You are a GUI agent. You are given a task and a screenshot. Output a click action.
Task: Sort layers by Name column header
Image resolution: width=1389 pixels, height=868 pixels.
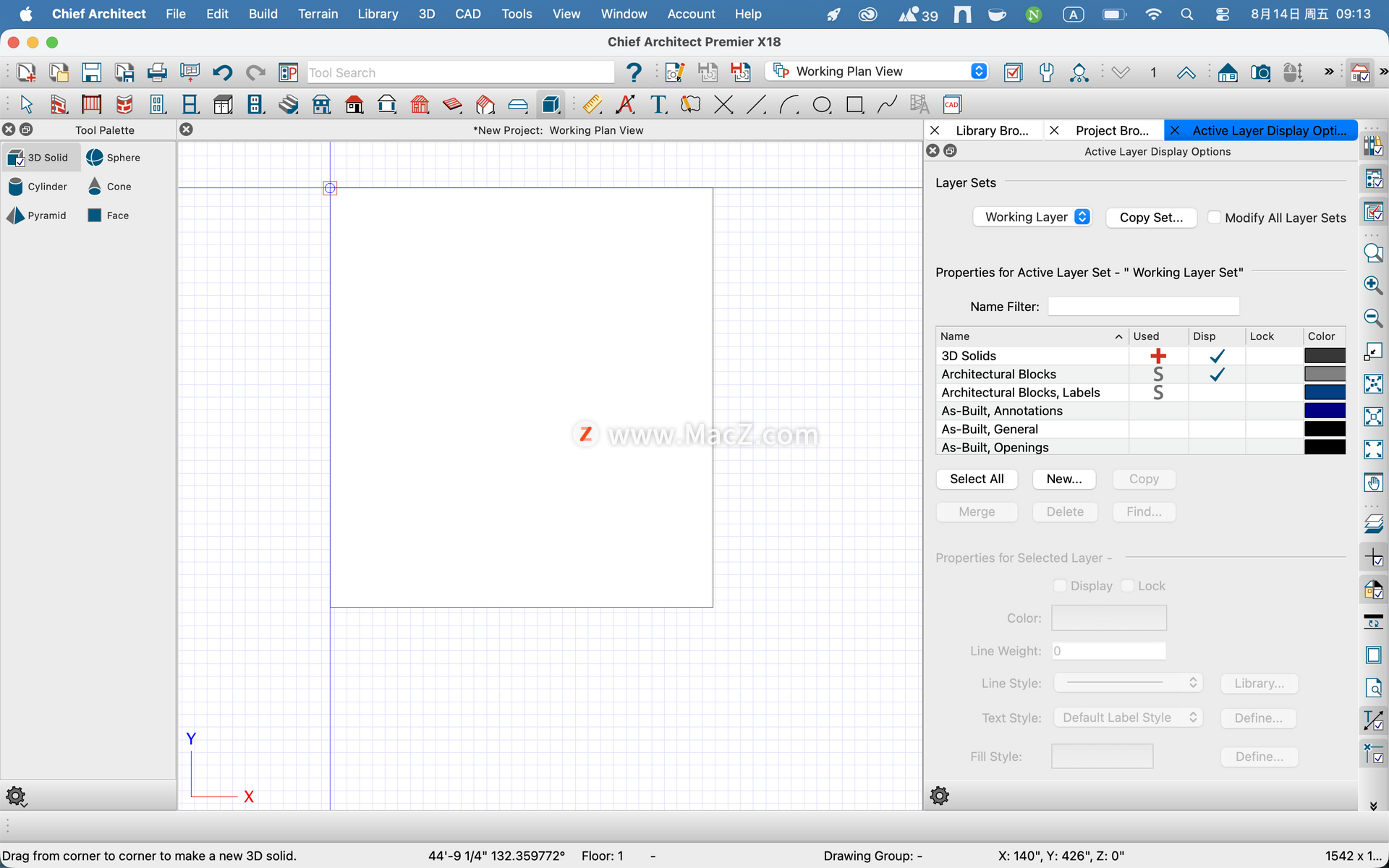tap(1032, 336)
